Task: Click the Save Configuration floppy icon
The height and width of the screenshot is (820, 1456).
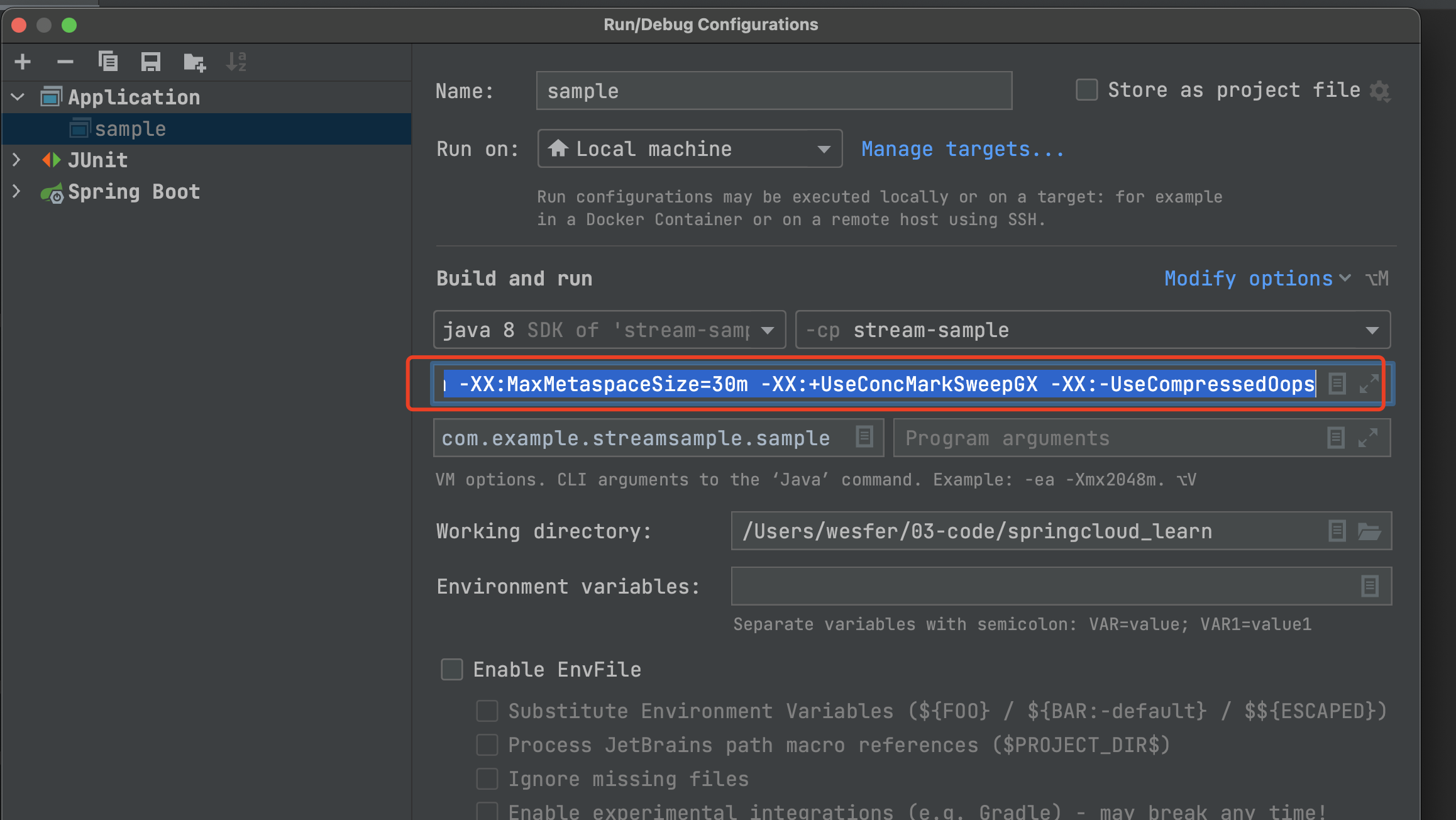Action: click(151, 62)
